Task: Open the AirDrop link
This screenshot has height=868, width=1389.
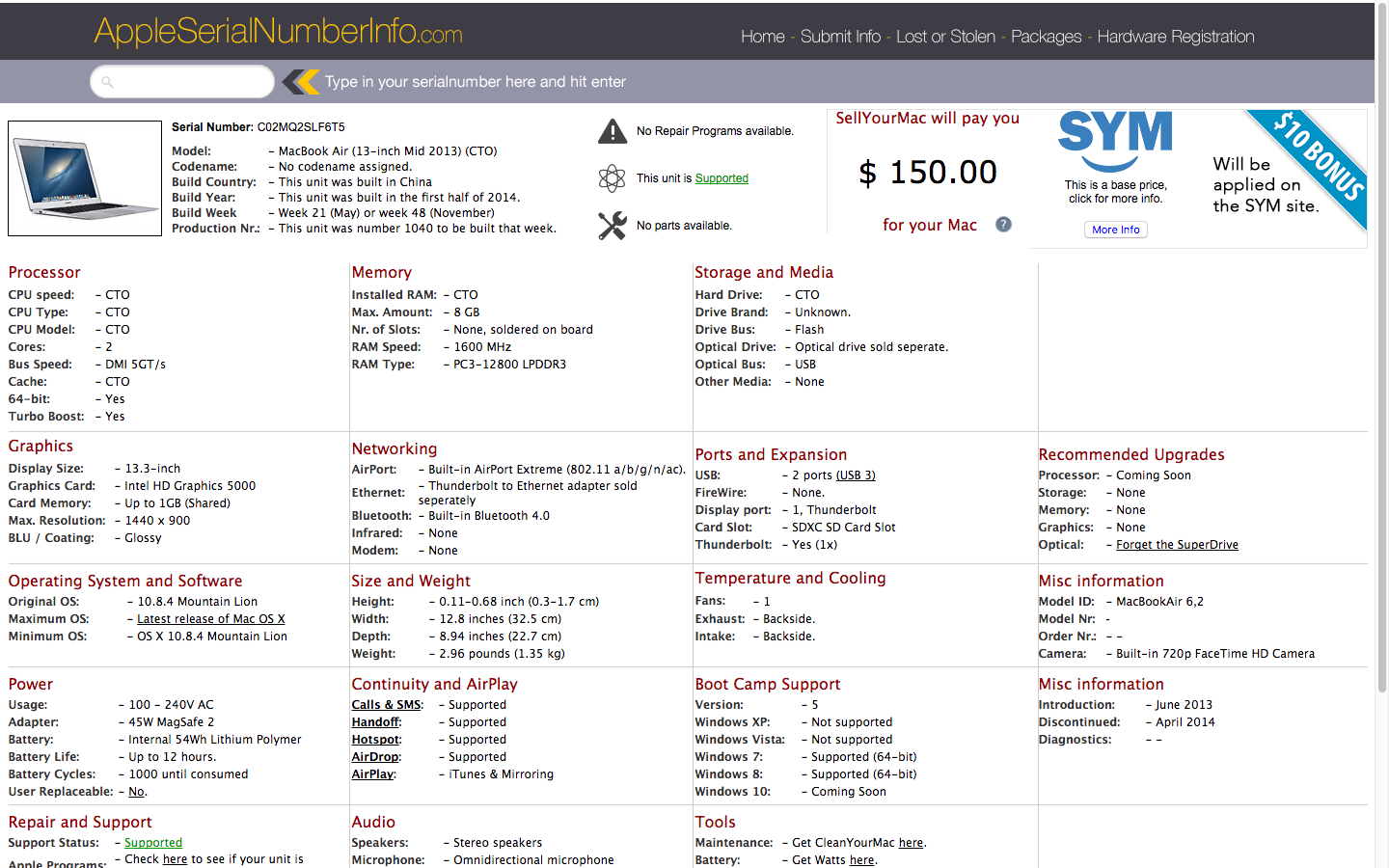Action: tap(374, 757)
